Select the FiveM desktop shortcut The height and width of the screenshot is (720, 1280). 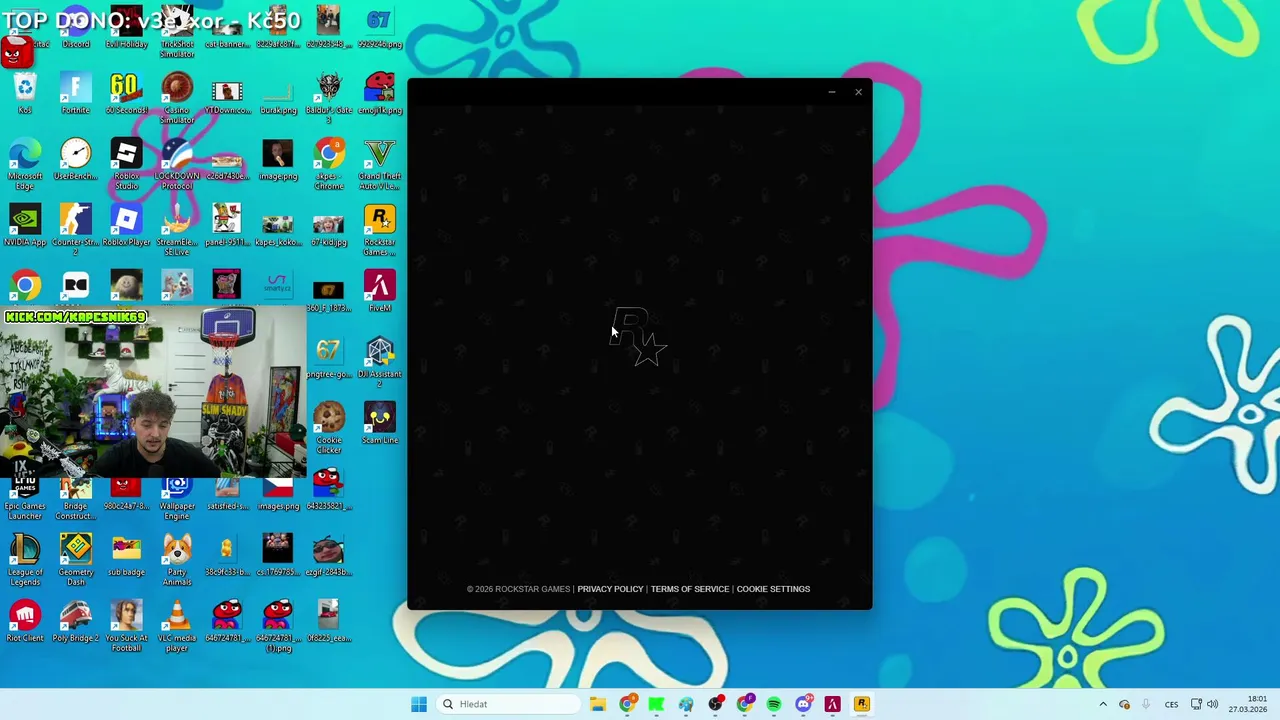[x=380, y=291]
